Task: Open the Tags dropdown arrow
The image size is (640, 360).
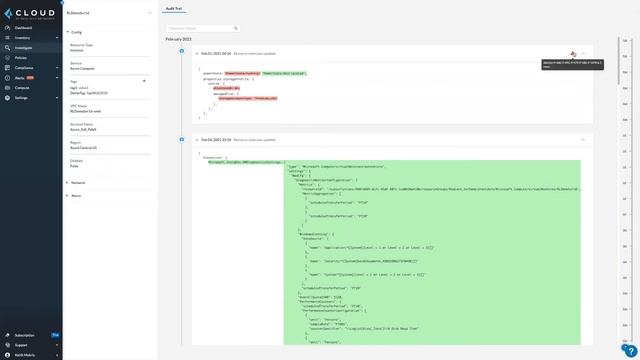Action: [144, 81]
